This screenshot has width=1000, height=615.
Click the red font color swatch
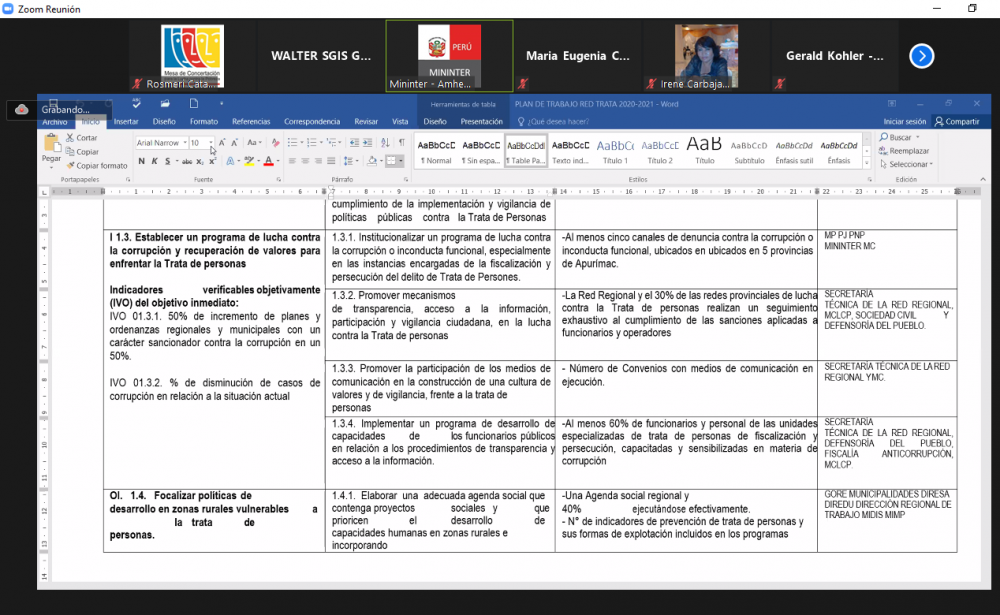[268, 161]
